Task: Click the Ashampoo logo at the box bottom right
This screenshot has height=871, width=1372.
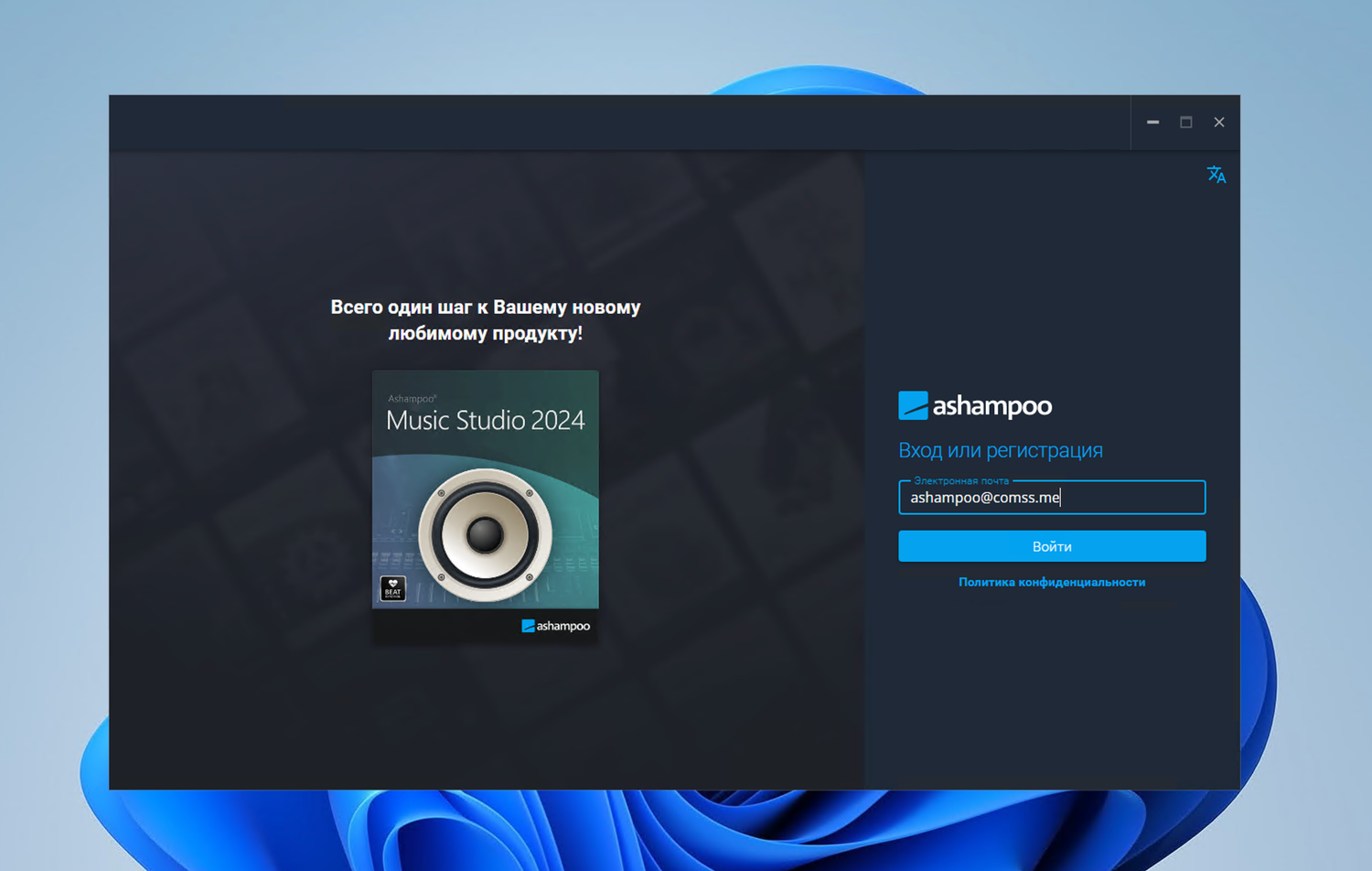Action: tap(556, 628)
